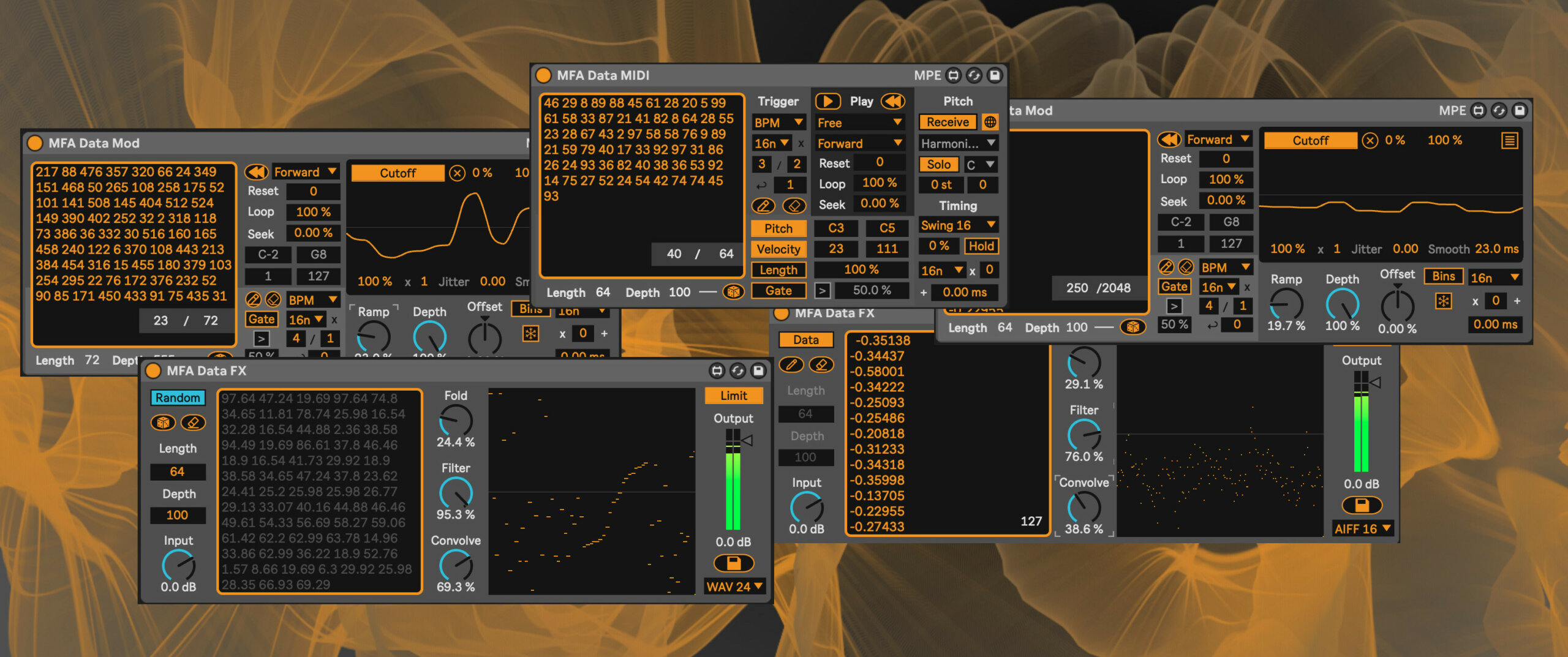Select pencil icon in Data Mod showing 250 /2048
This screenshot has height=657, width=1568.
pyautogui.click(x=1166, y=267)
